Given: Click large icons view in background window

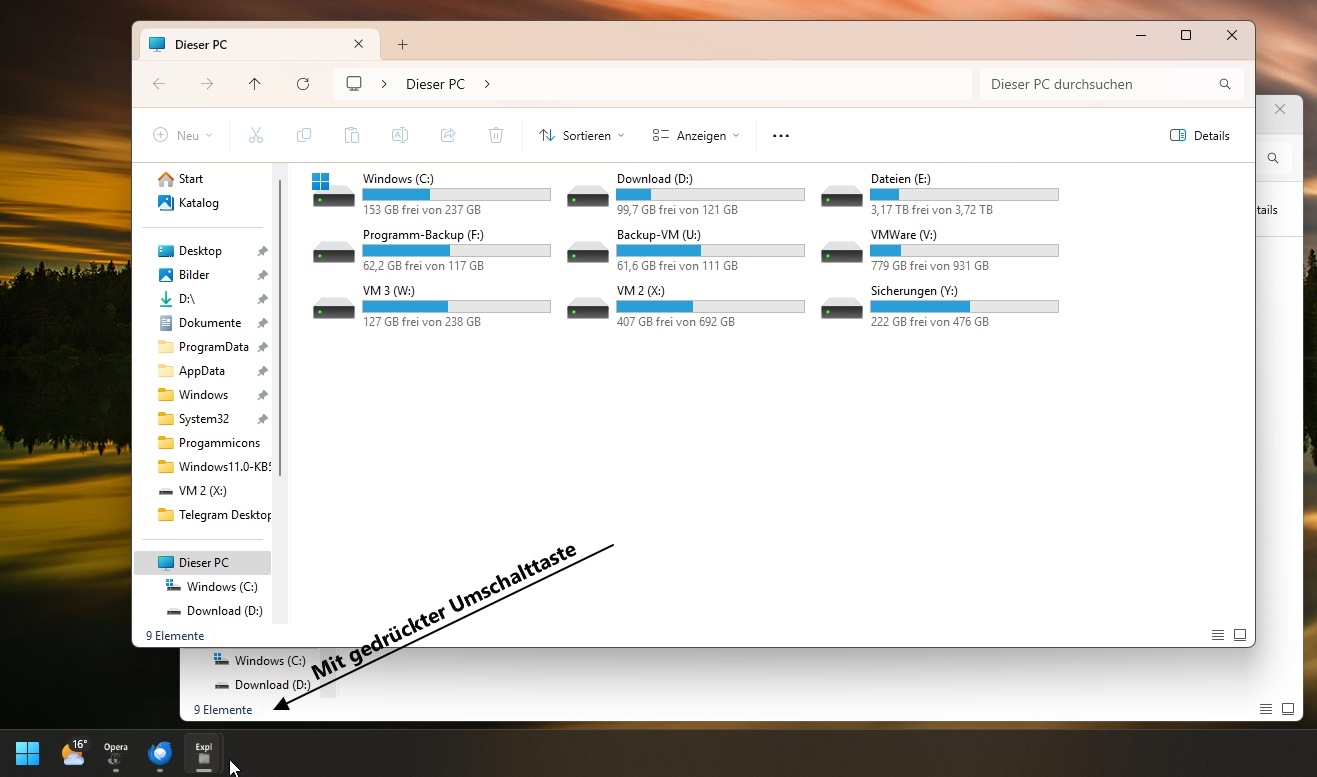Looking at the screenshot, I should point(1288,709).
